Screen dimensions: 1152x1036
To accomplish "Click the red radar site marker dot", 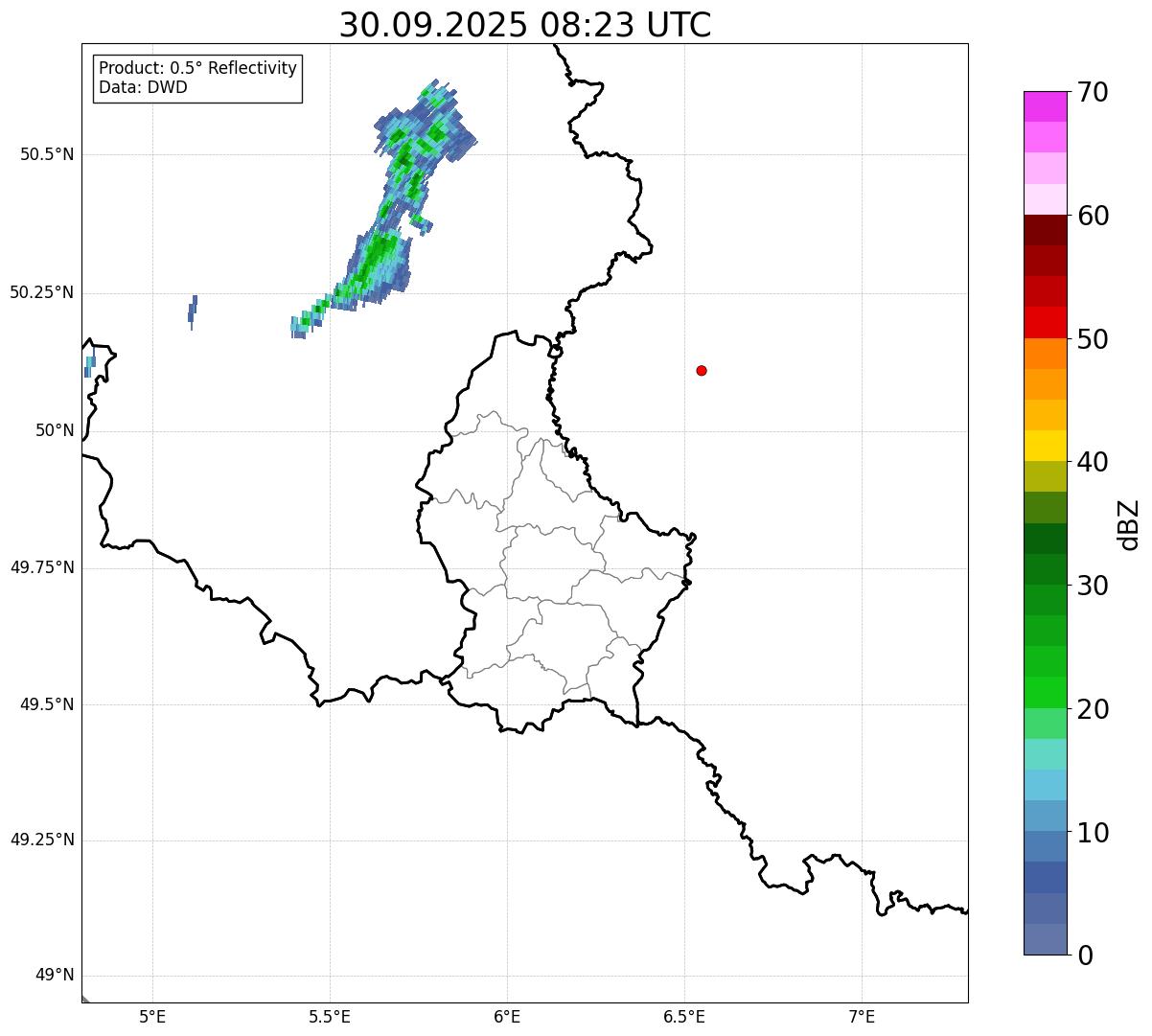I will tap(702, 370).
